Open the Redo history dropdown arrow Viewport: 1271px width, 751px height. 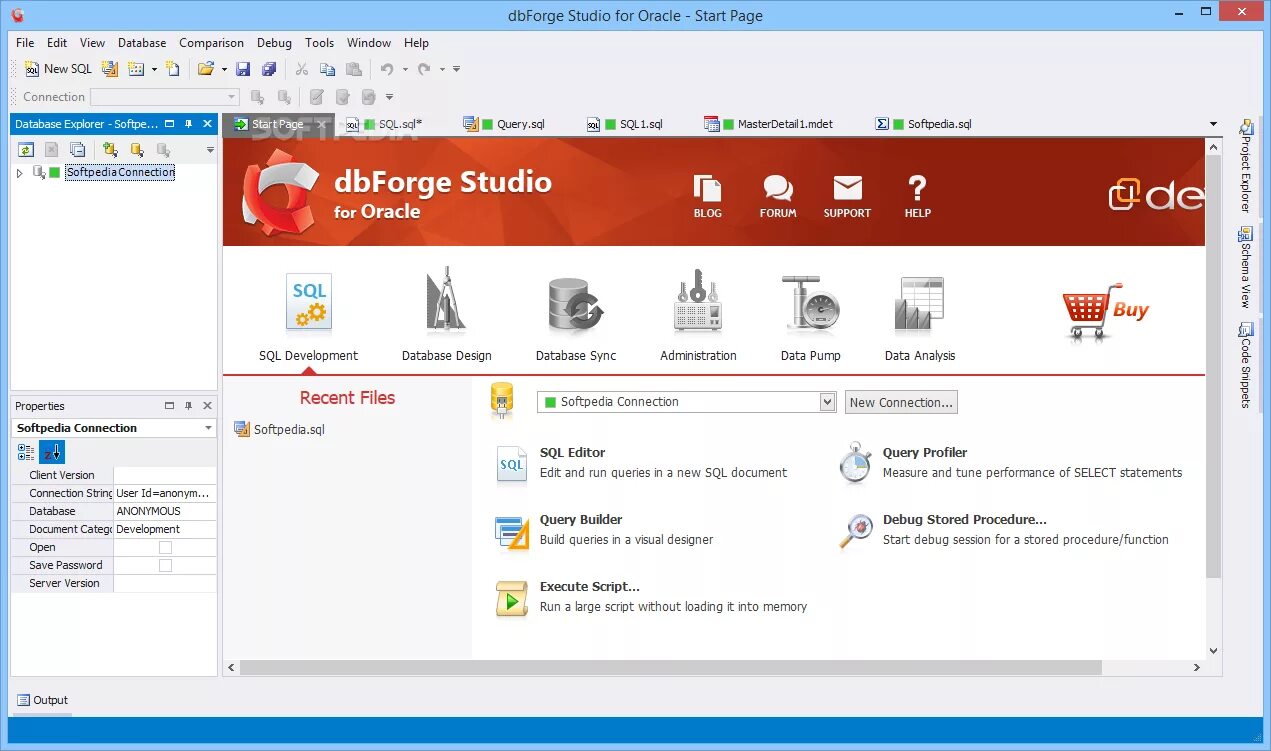point(442,69)
